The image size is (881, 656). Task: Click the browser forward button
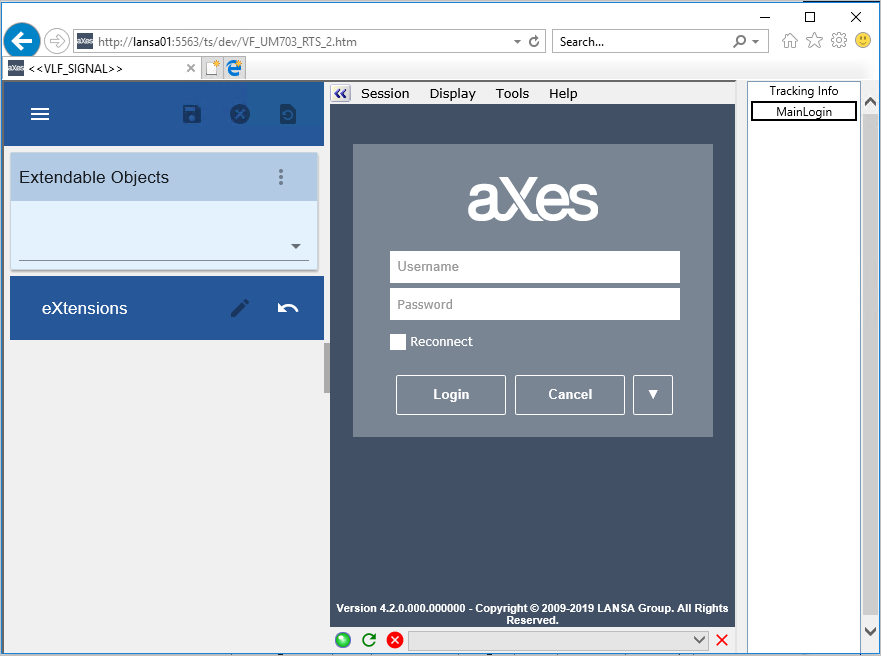[x=56, y=41]
